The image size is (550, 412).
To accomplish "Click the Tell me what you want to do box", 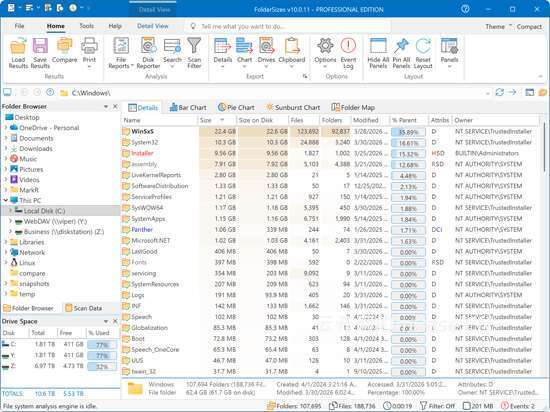I will pos(288,27).
